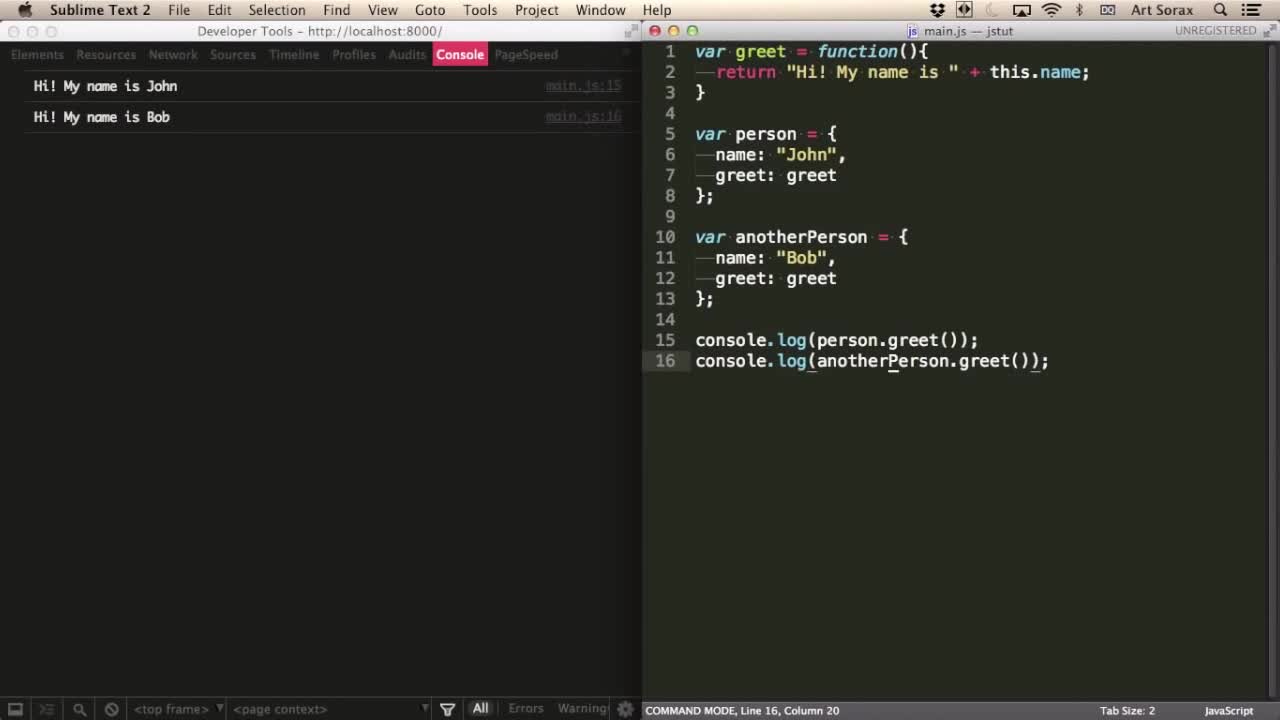Open the Window menu
The width and height of the screenshot is (1280, 720).
coord(601,10)
